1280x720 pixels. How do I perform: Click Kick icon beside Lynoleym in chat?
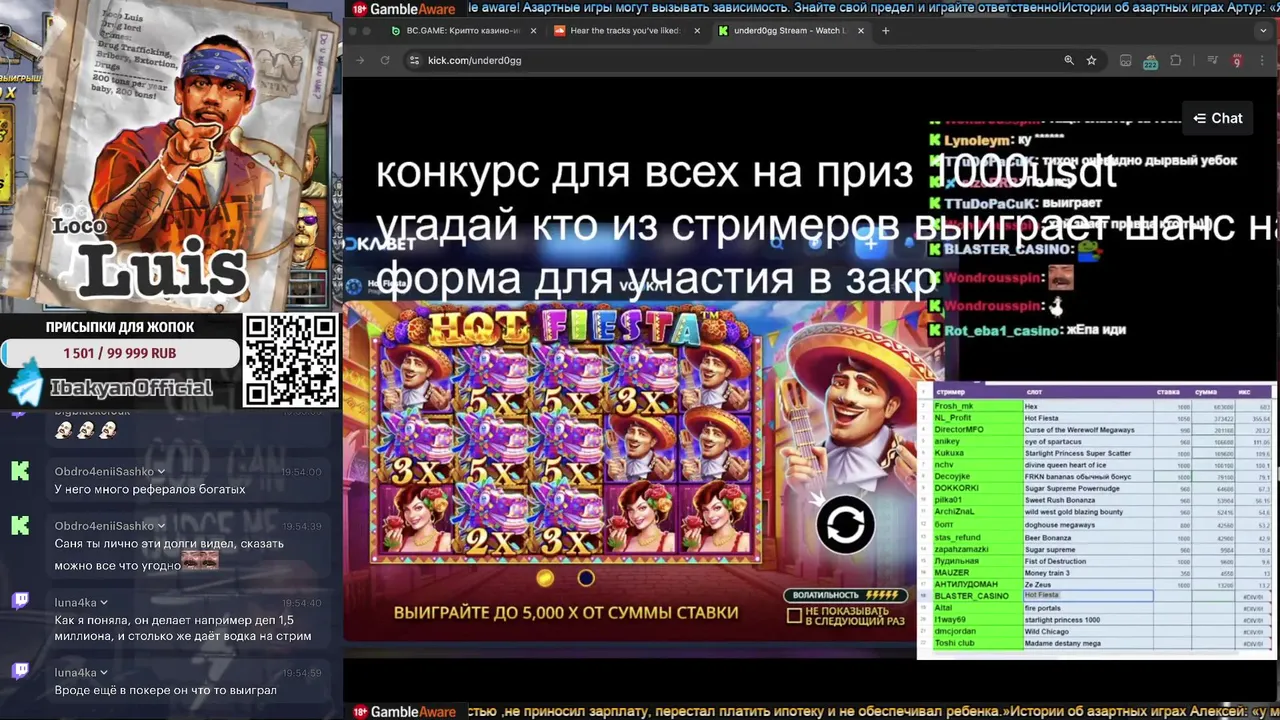point(935,141)
